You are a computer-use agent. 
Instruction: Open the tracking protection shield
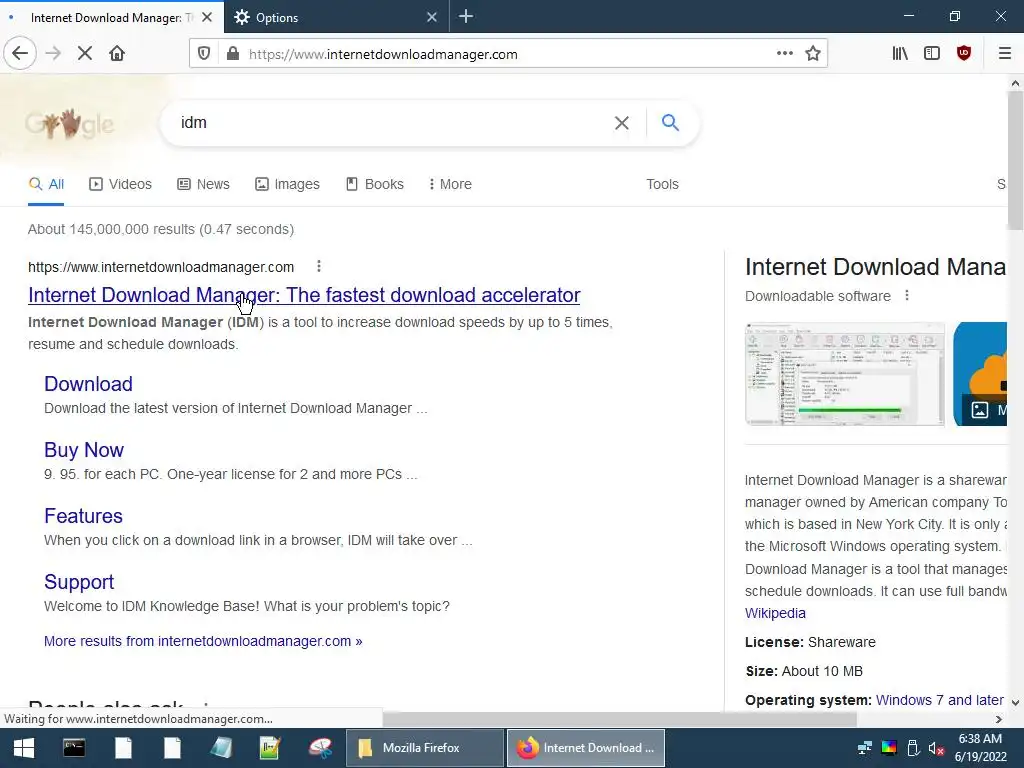click(x=204, y=54)
